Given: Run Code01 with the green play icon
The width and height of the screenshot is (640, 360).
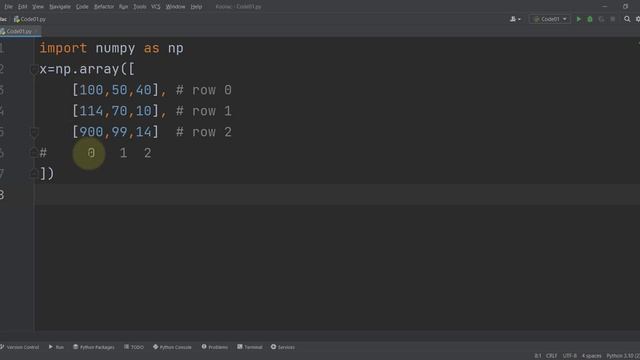Looking at the screenshot, I should tap(578, 19).
